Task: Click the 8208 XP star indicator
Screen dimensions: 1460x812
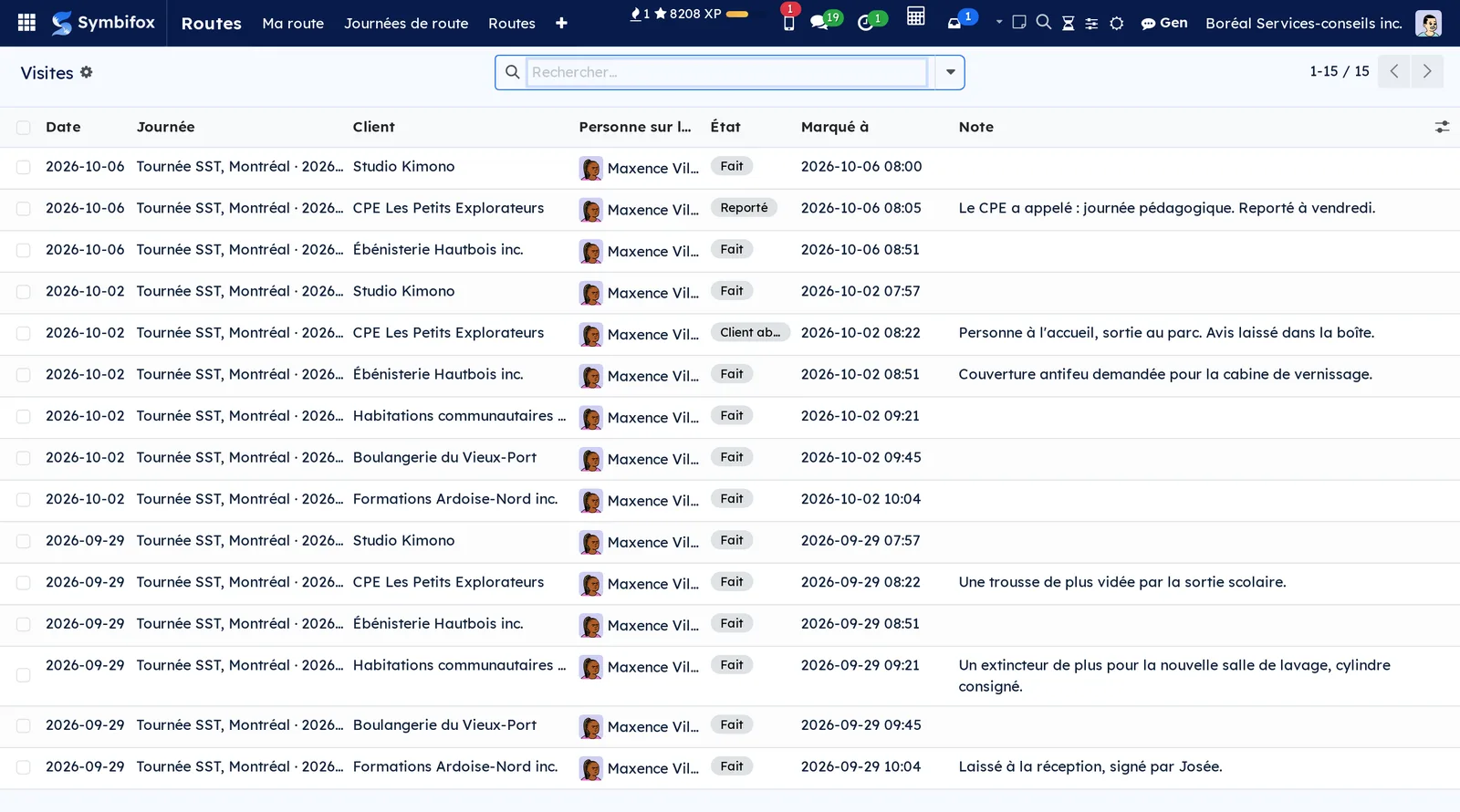Action: 687,14
